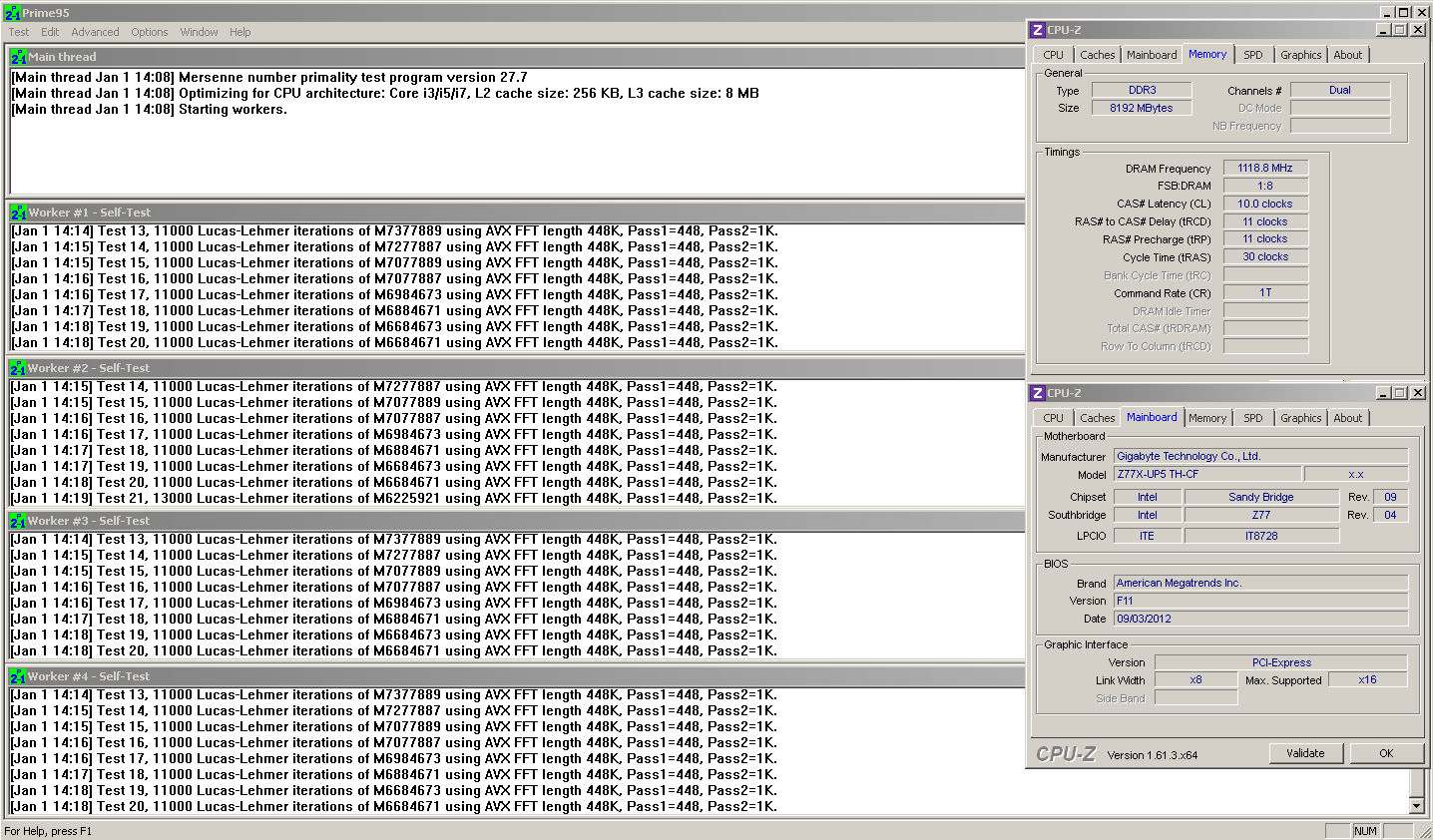Open the Options menu
1433x840 pixels.
(150, 32)
